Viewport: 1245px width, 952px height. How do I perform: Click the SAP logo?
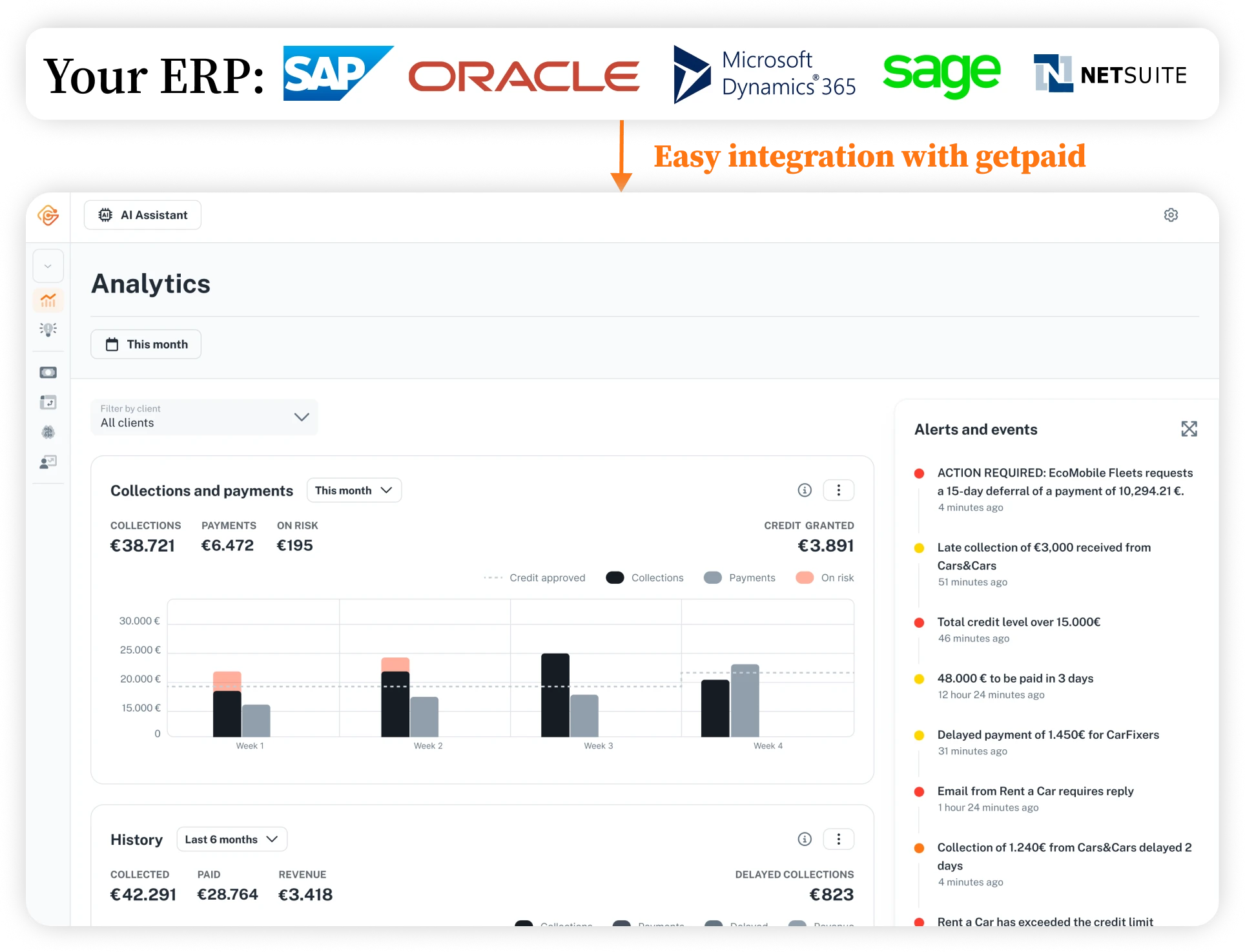[x=338, y=73]
